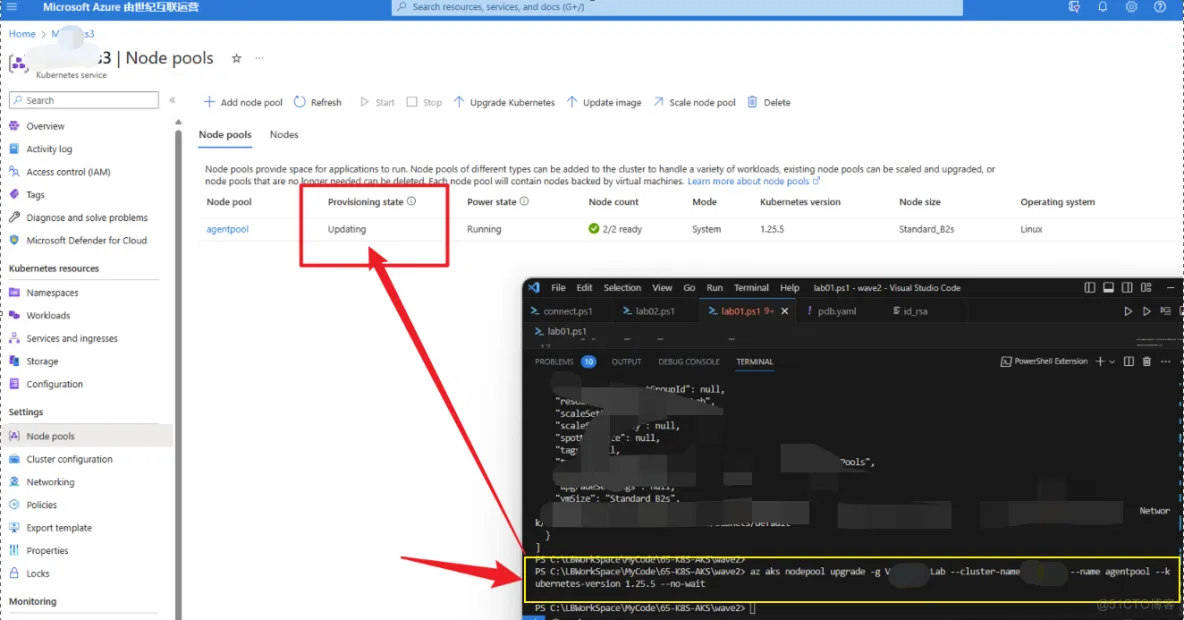This screenshot has width=1184, height=620.
Task: Close the lab01.ps1 editor tab
Action: (x=784, y=311)
